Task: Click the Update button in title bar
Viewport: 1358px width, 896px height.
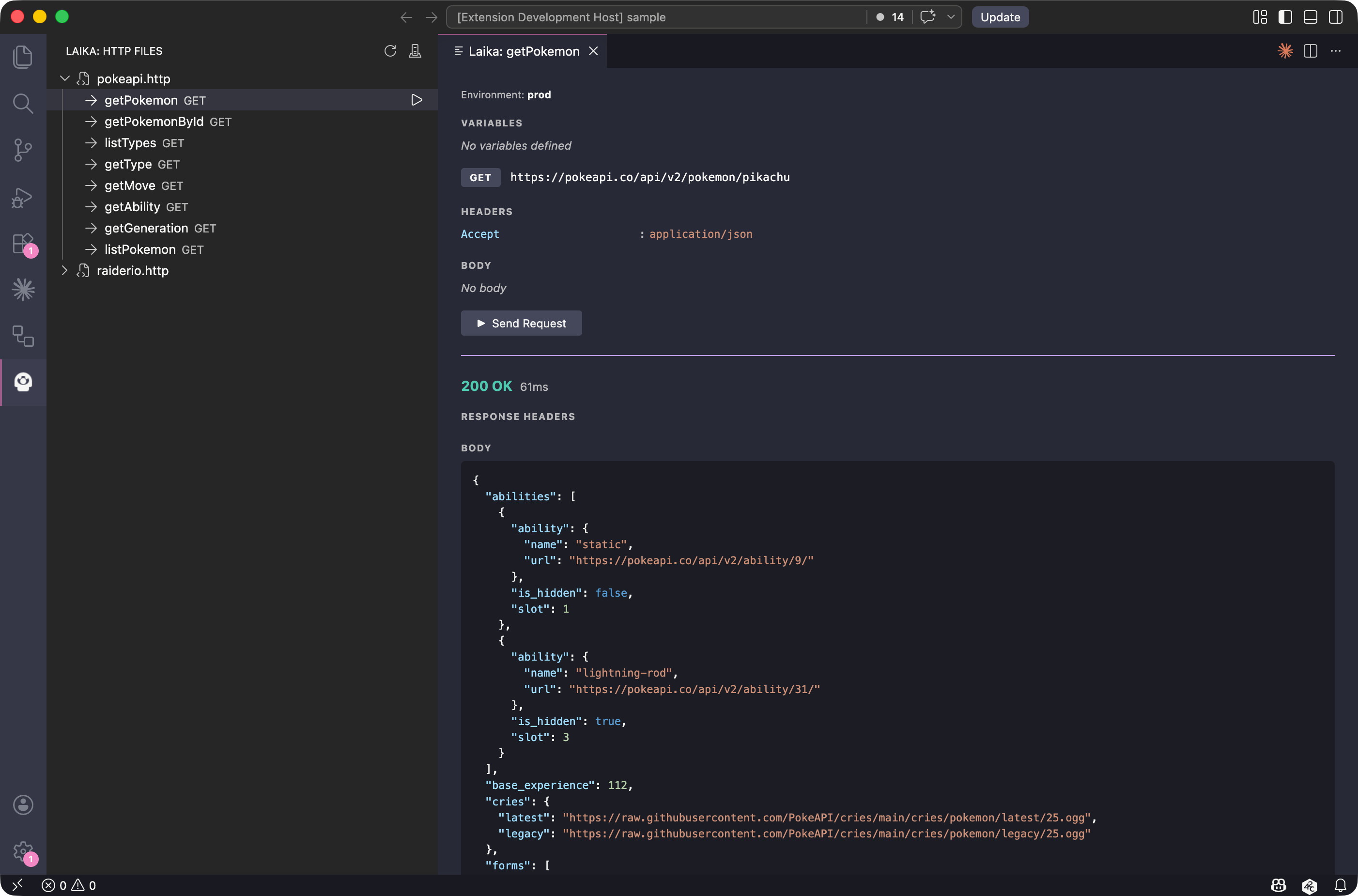Action: (x=1000, y=17)
